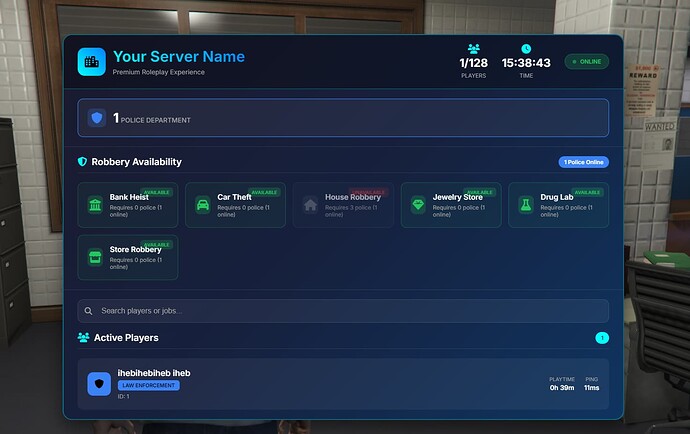Click the Jewelry Store gem icon
690x434 pixels.
(418, 205)
